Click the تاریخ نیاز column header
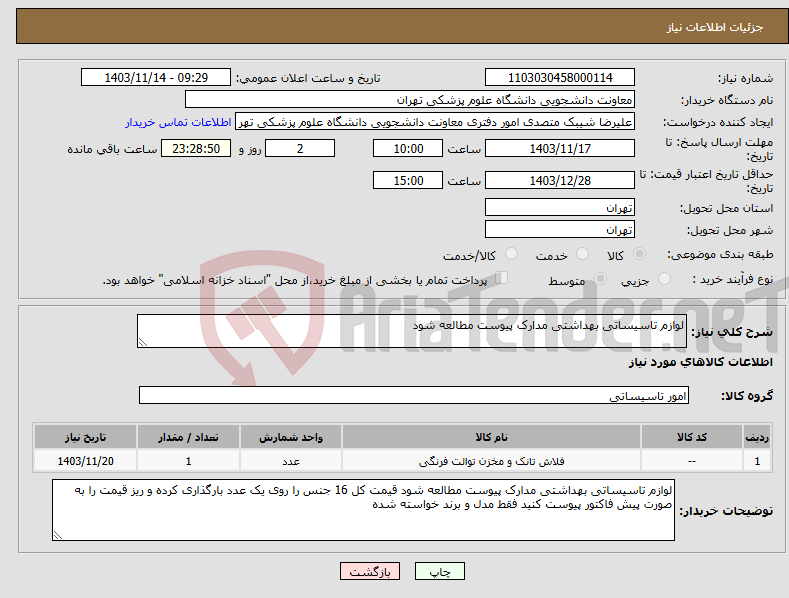The width and height of the screenshot is (789, 598). pos(86,437)
